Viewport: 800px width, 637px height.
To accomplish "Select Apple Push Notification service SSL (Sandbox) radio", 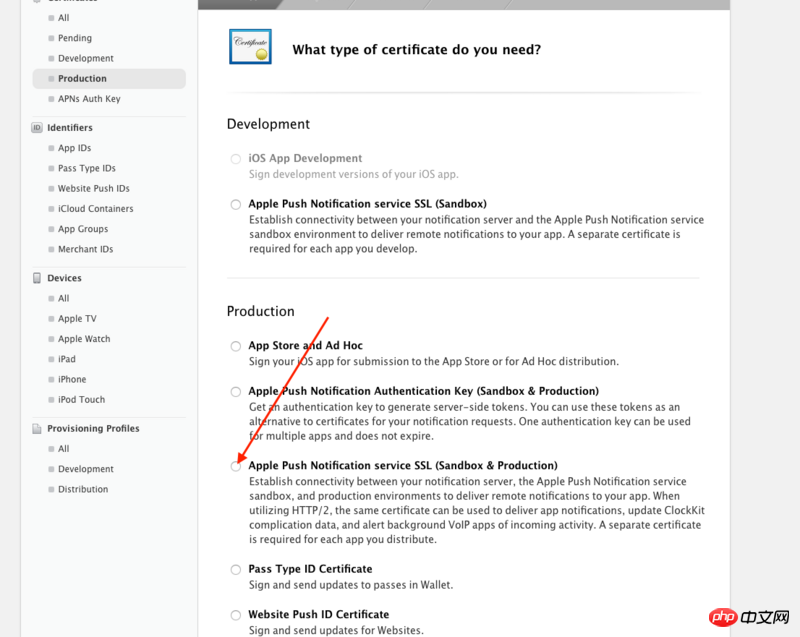I will tap(235, 205).
